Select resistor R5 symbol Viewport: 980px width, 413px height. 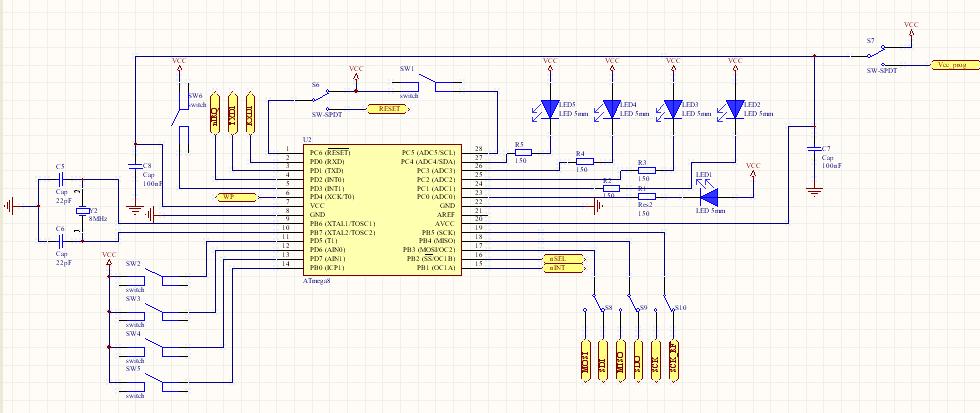[522, 152]
